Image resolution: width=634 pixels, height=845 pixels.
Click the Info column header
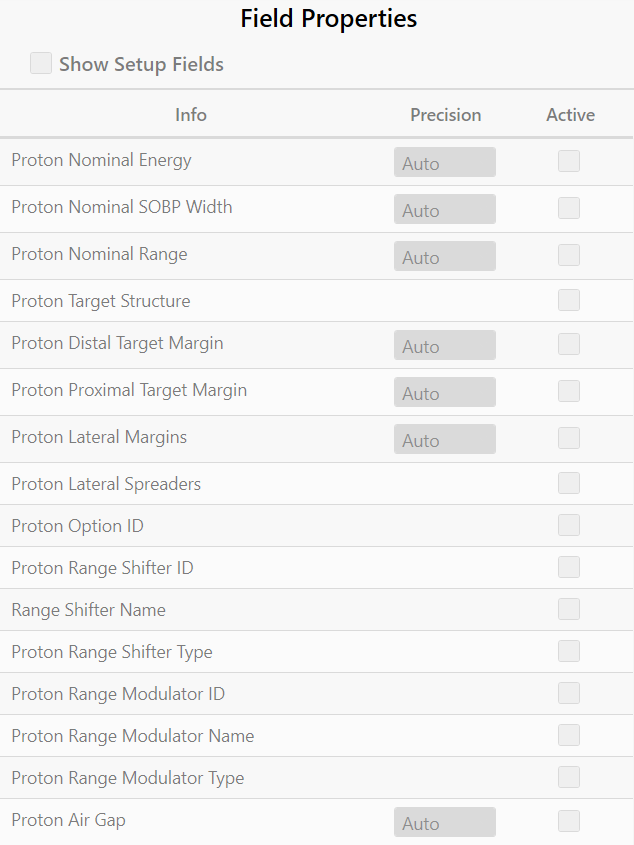click(191, 115)
